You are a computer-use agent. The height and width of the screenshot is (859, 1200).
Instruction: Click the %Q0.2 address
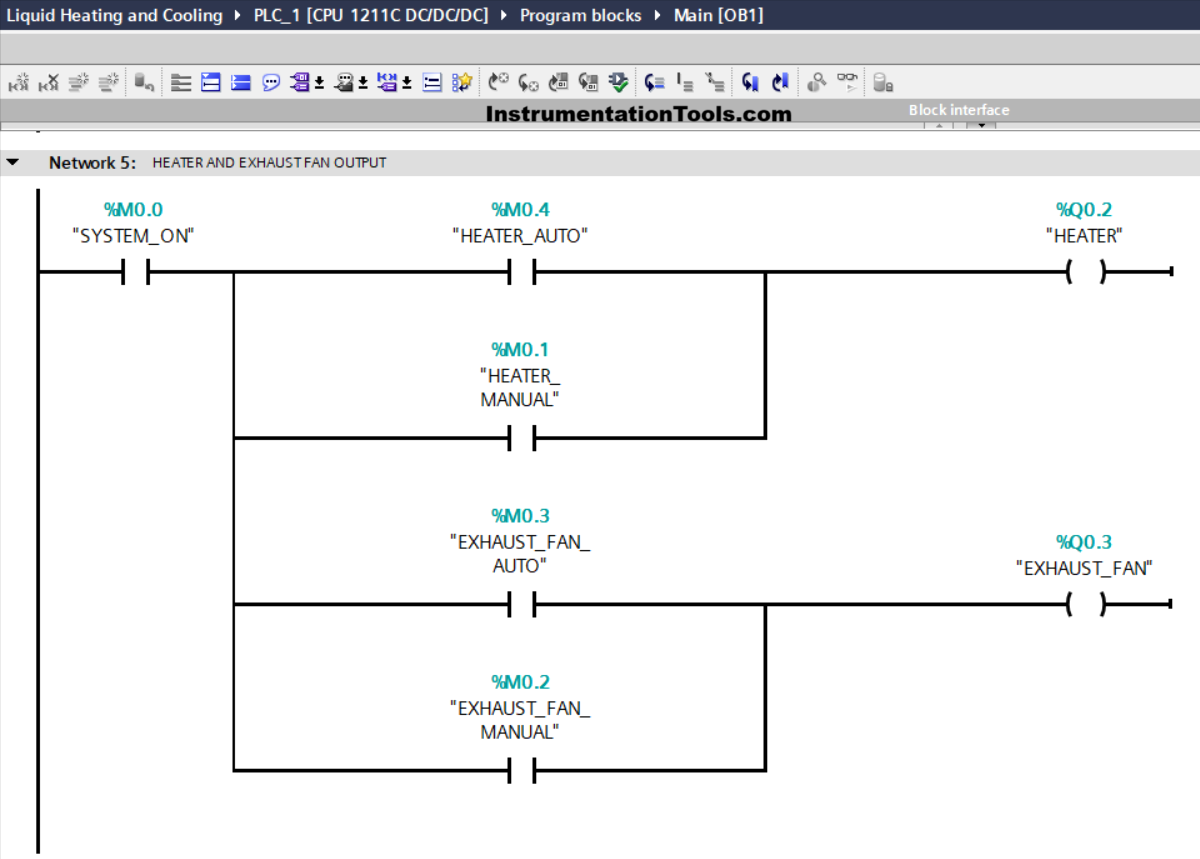(x=1084, y=210)
